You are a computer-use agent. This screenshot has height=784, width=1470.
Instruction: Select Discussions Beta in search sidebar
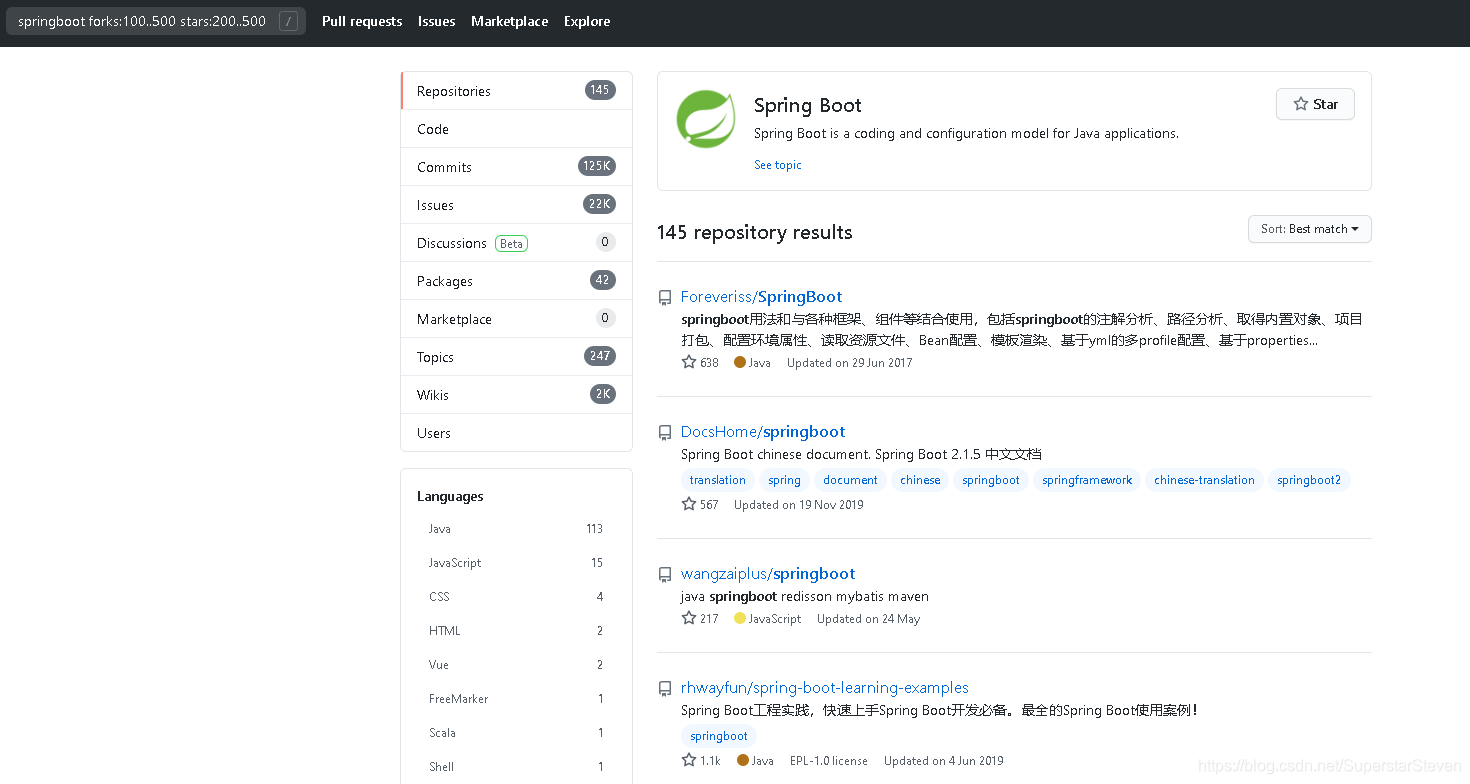(x=516, y=243)
